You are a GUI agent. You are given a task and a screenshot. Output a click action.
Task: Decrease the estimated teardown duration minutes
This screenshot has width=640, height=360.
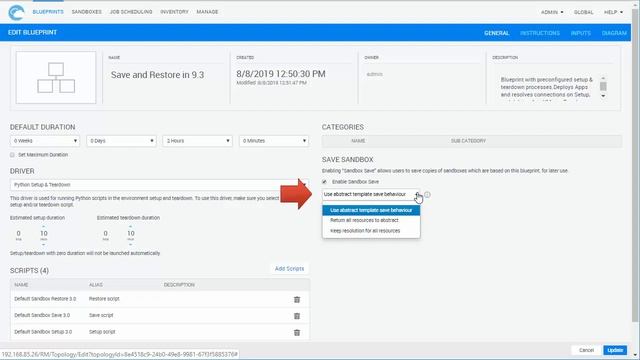(131, 244)
